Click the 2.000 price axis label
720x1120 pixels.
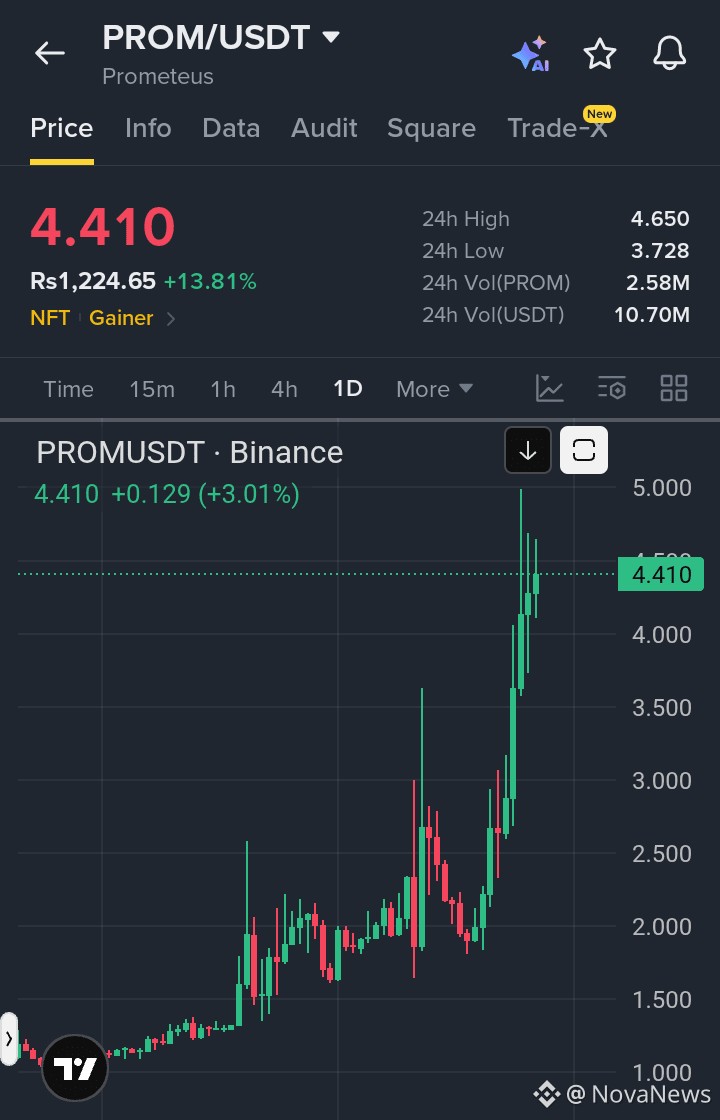[662, 927]
